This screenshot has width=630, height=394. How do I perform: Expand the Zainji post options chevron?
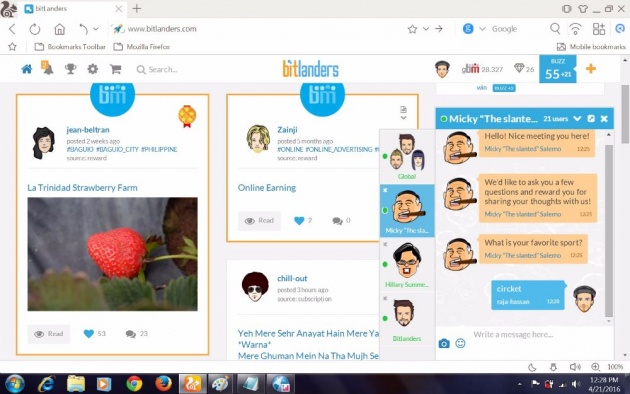(403, 118)
